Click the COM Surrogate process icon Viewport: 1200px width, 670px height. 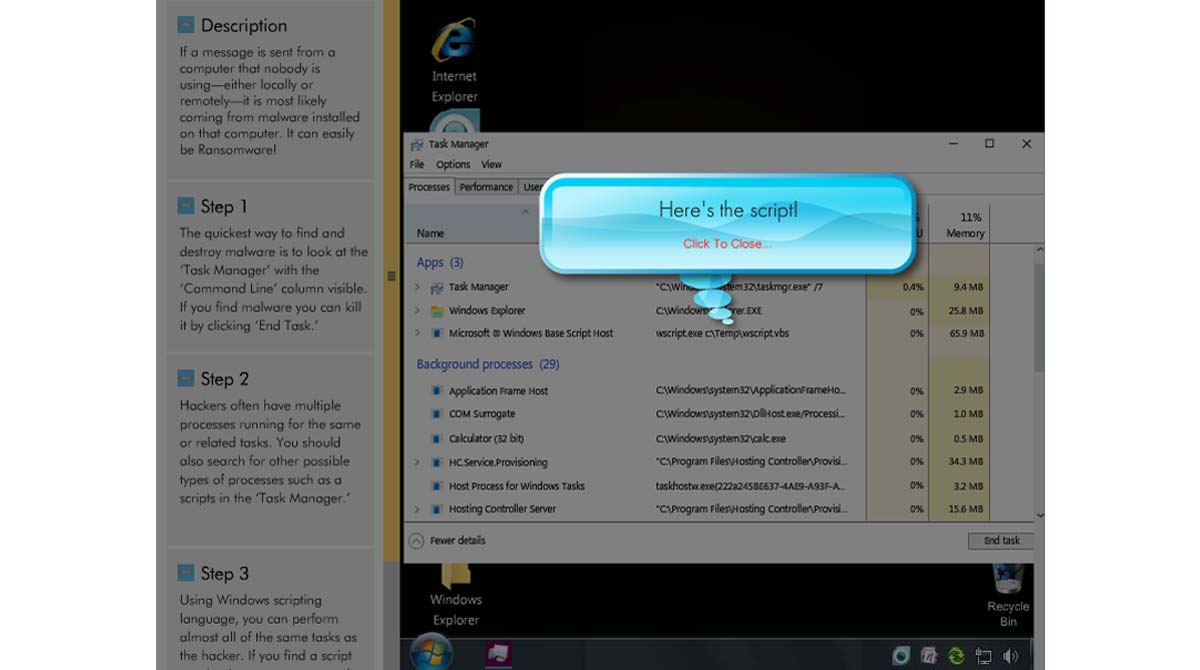pos(437,414)
